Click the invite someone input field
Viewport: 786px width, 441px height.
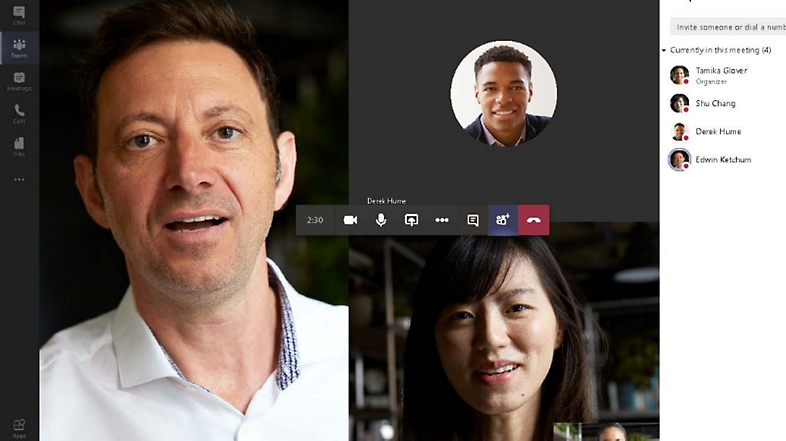(x=728, y=27)
